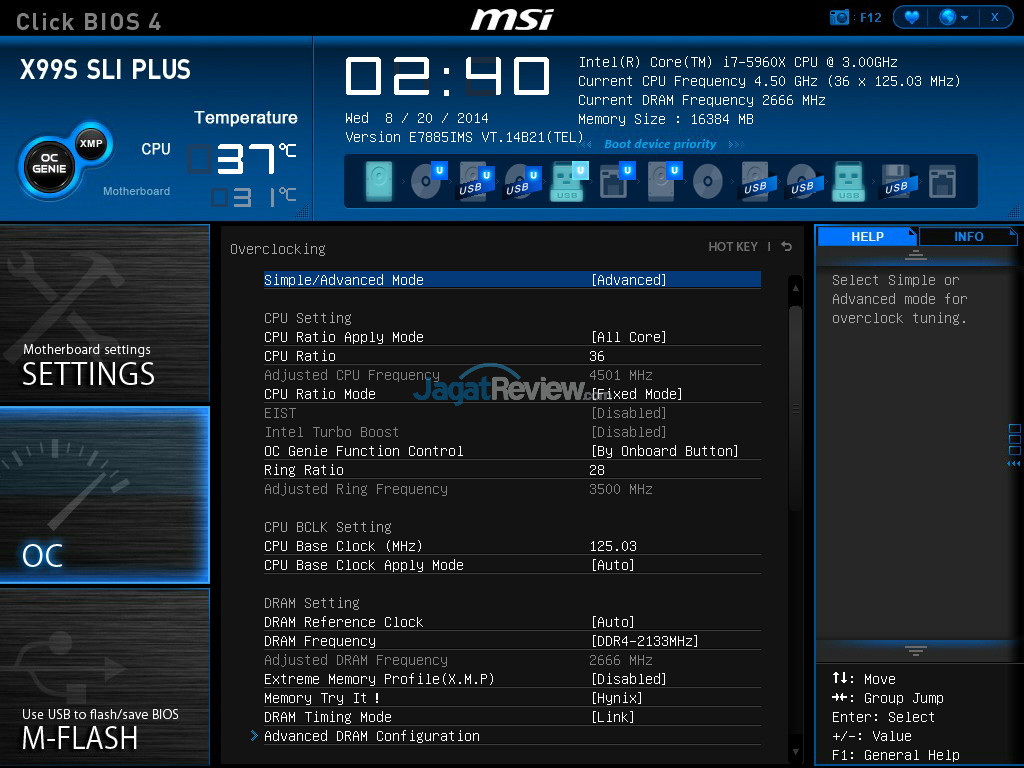Click the last network boot device icon
1024x768 pixels.
click(941, 181)
